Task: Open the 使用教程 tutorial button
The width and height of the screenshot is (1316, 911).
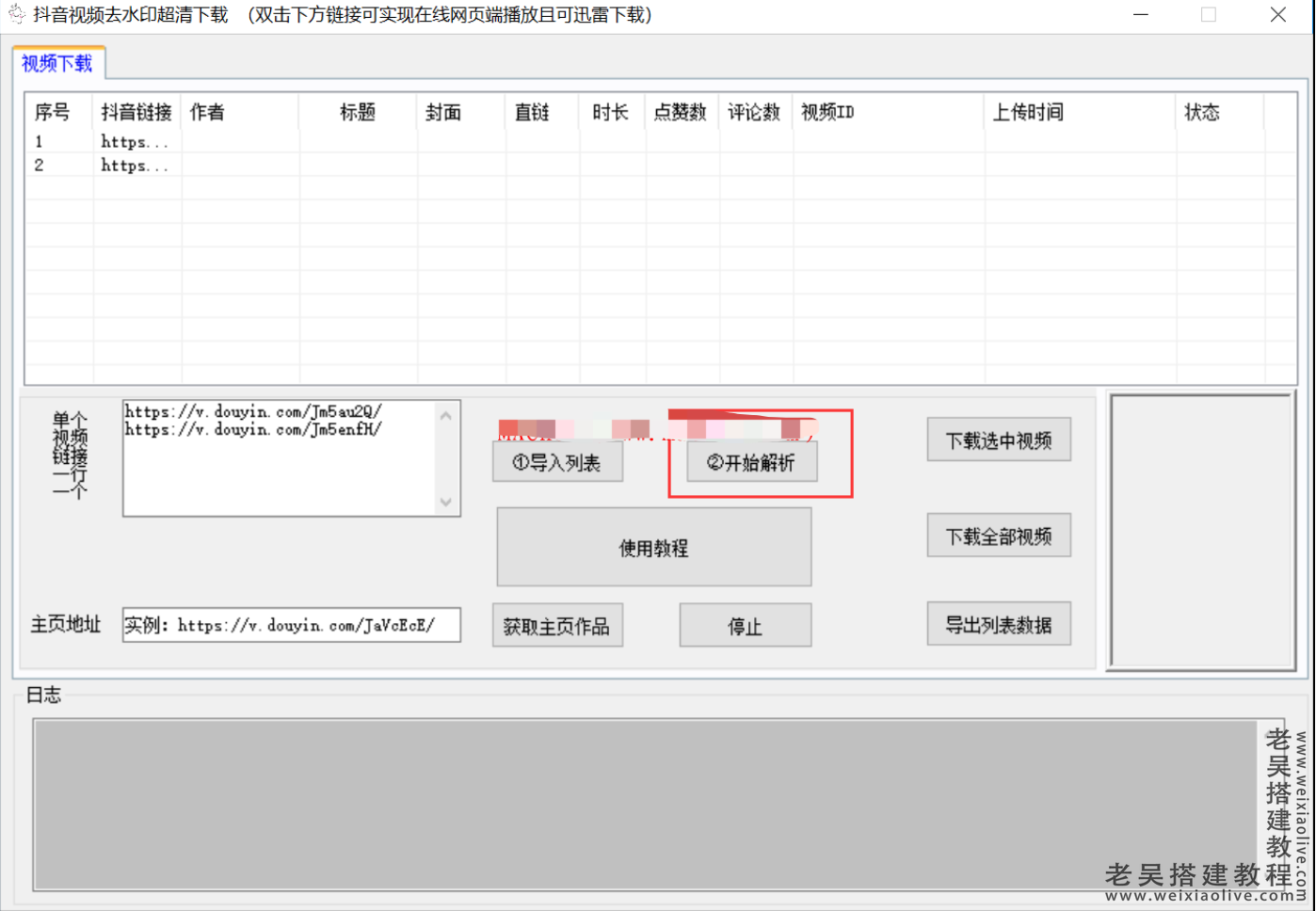Action: pos(653,547)
